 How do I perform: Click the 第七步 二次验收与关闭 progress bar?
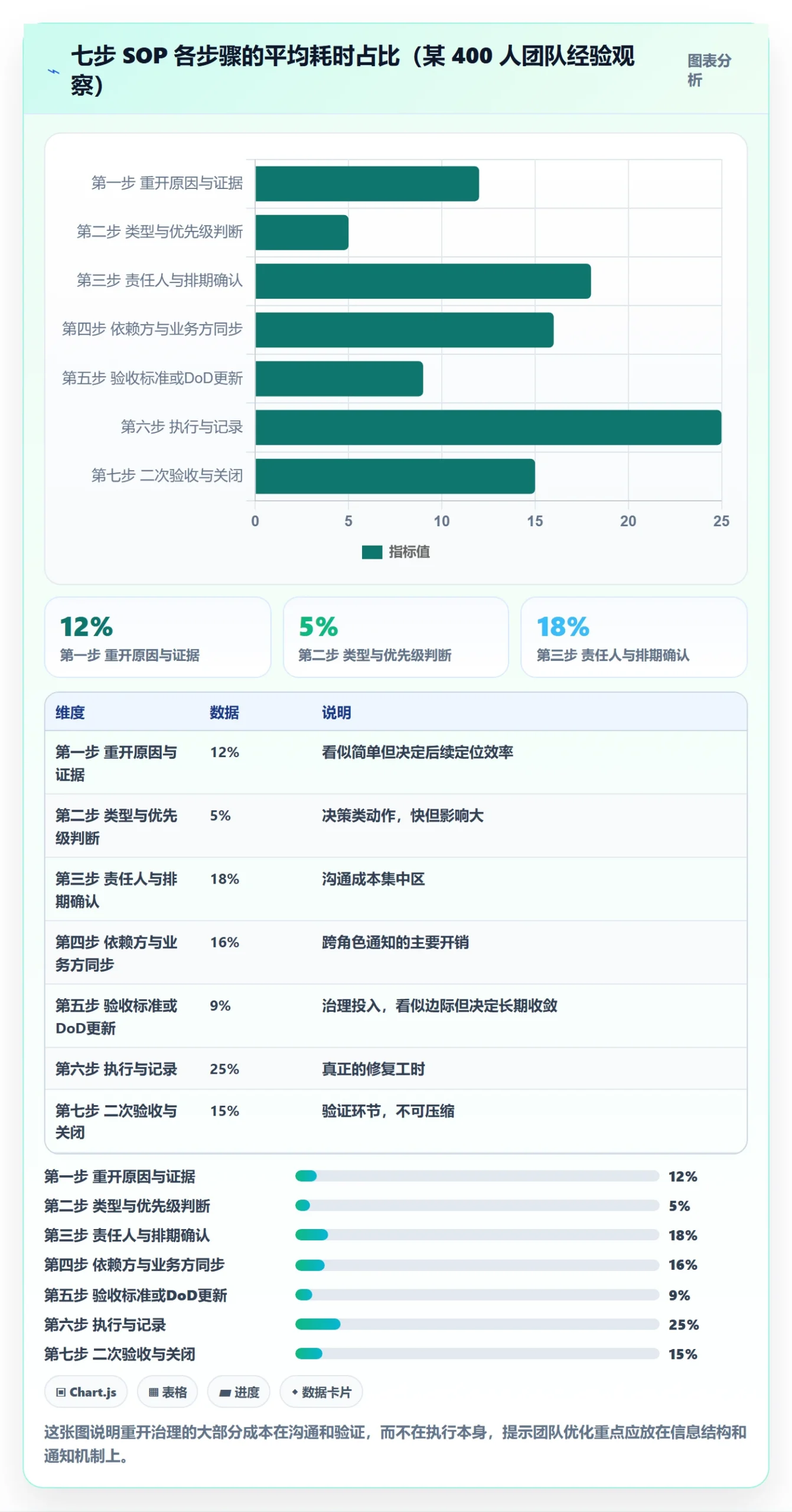coord(477,1353)
